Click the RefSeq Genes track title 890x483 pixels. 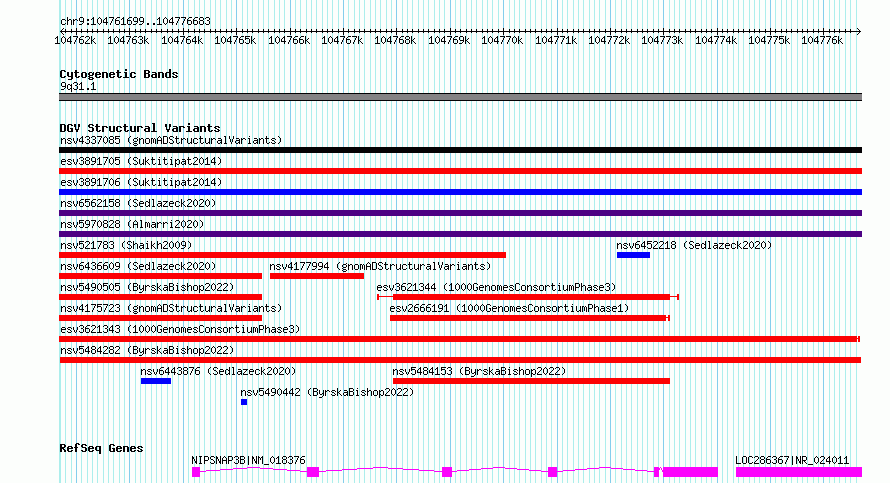pos(101,448)
